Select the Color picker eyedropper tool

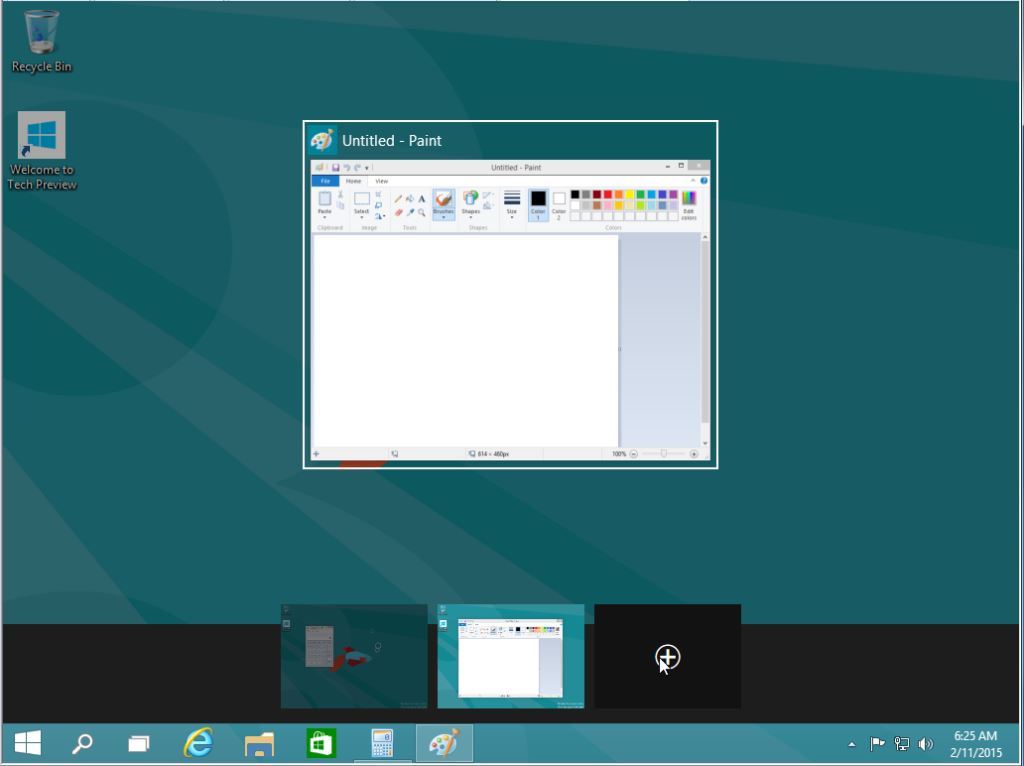pos(409,212)
